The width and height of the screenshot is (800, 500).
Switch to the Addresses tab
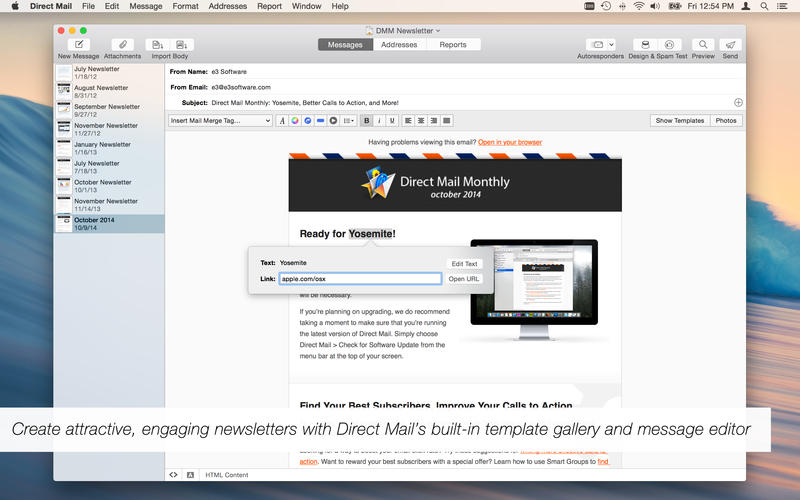point(399,45)
